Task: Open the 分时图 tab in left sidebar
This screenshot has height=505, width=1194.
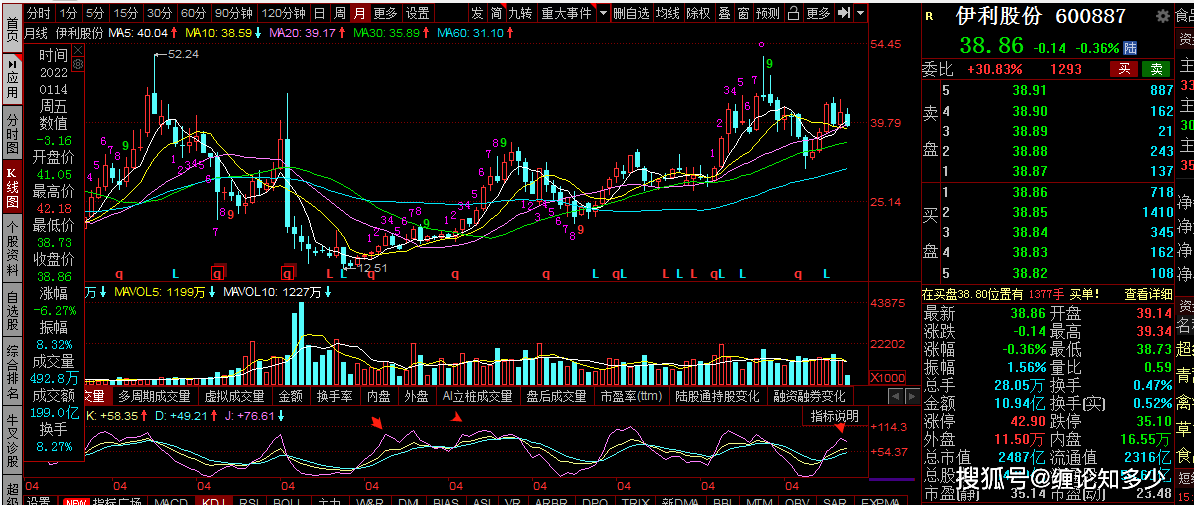Action: click(x=11, y=132)
